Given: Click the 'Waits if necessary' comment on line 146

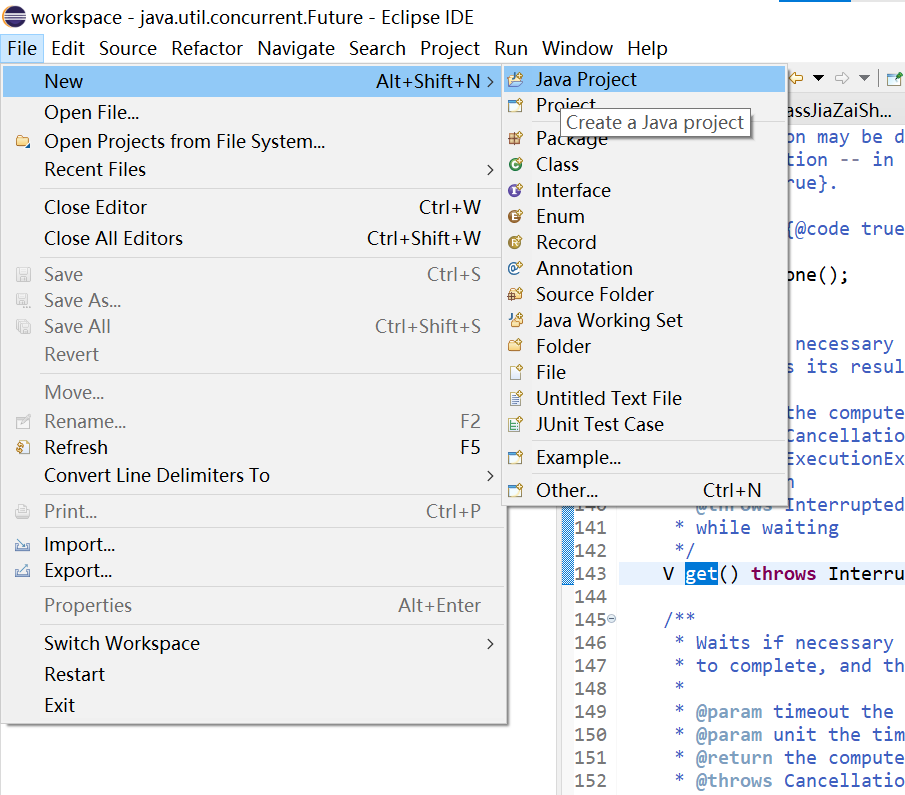Looking at the screenshot, I should [x=794, y=643].
